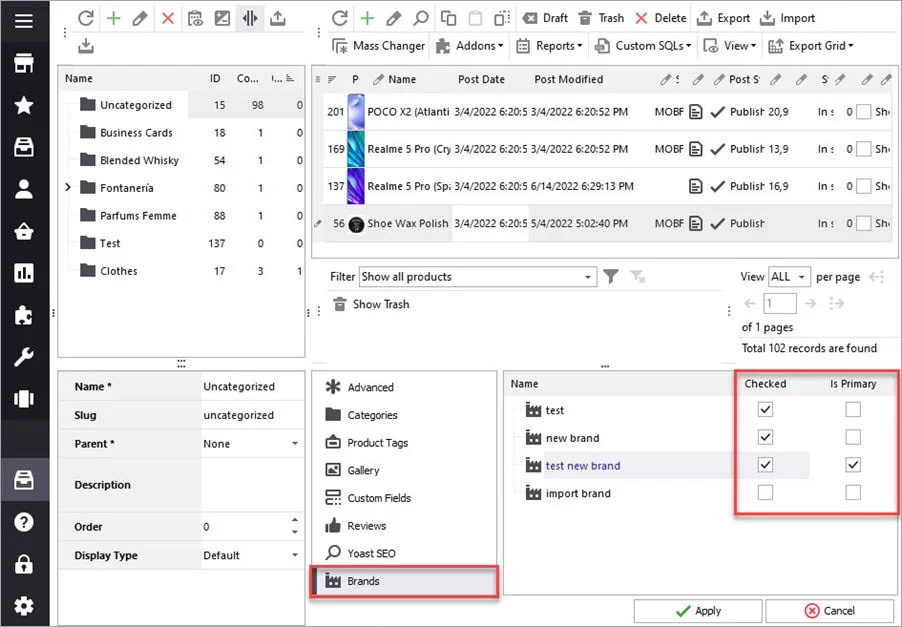
Task: Enable the Checked box for import brand
Action: 765,492
